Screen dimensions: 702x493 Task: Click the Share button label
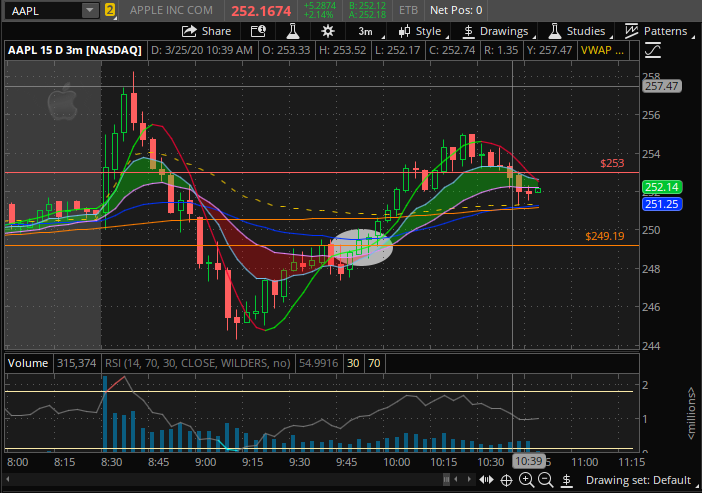(x=216, y=31)
